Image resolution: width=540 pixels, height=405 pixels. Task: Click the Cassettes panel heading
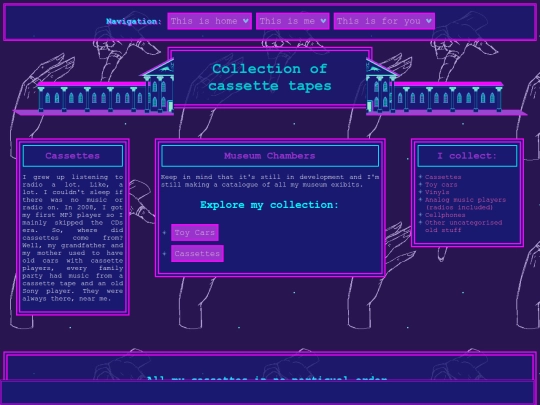point(73,156)
